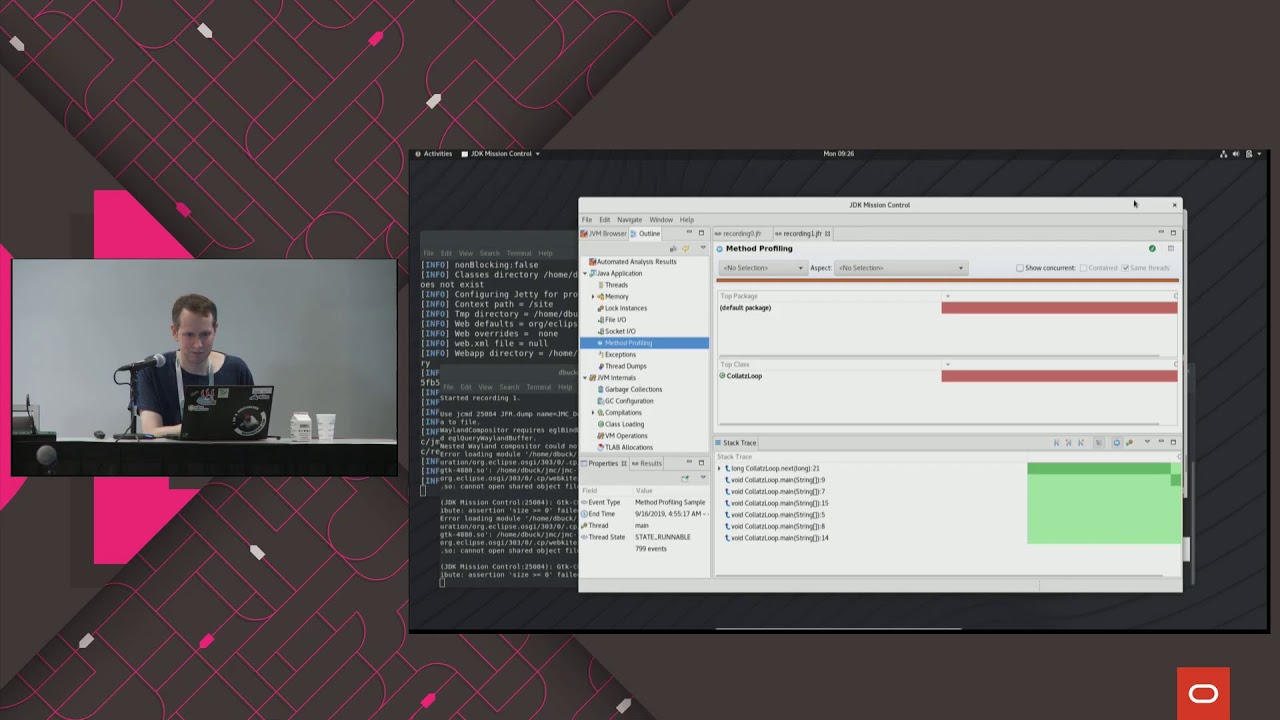The image size is (1280, 720).
Task: Open the Edit menu
Action: pyautogui.click(x=604, y=220)
